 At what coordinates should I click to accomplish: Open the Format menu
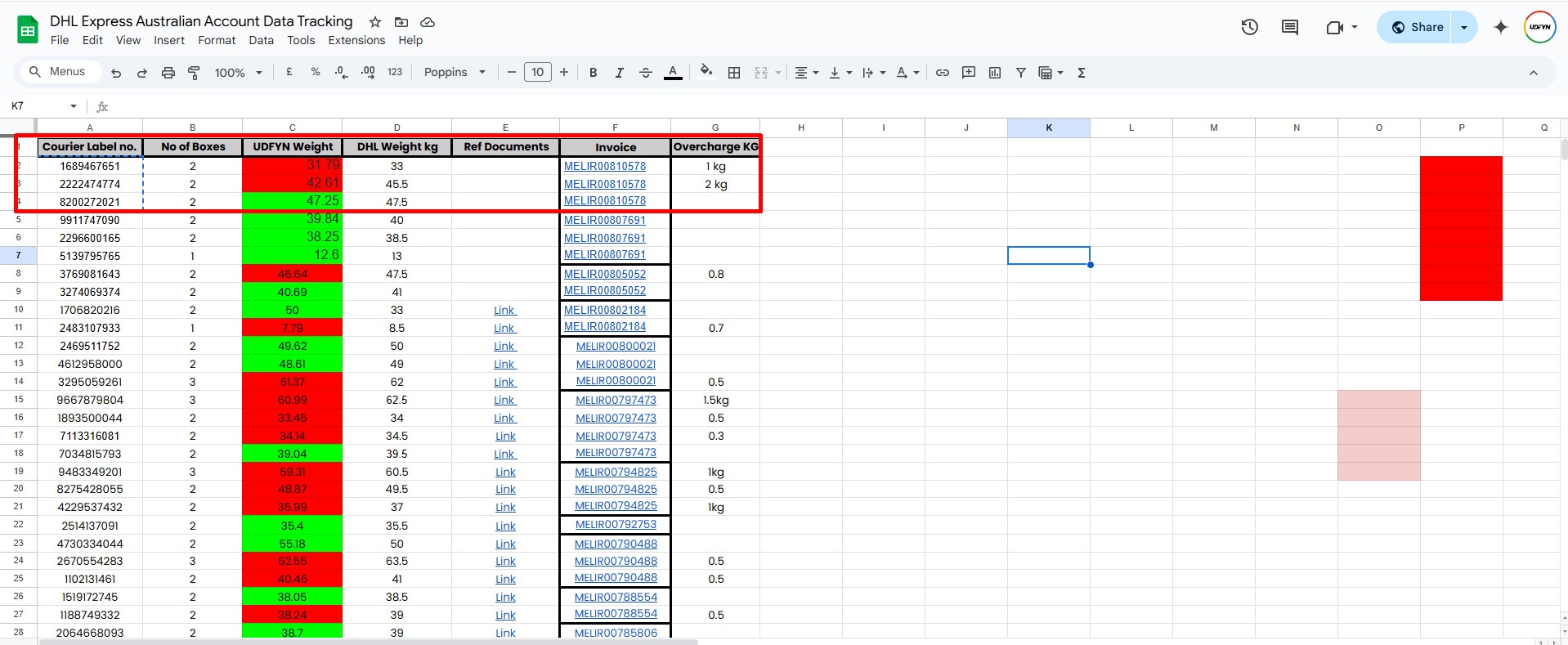point(217,40)
